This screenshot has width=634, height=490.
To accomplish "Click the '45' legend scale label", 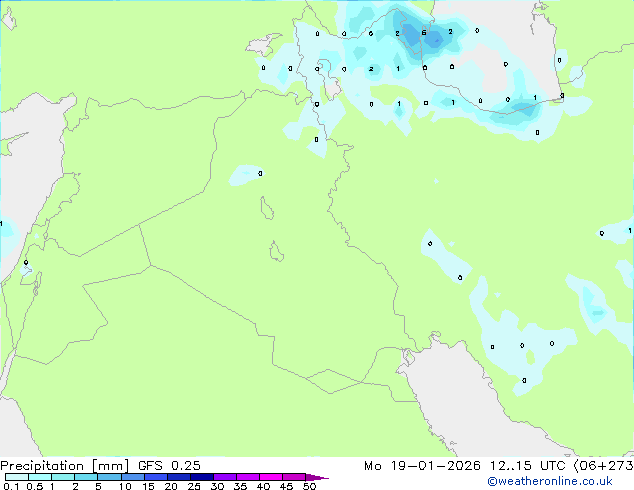I will (286, 486).
